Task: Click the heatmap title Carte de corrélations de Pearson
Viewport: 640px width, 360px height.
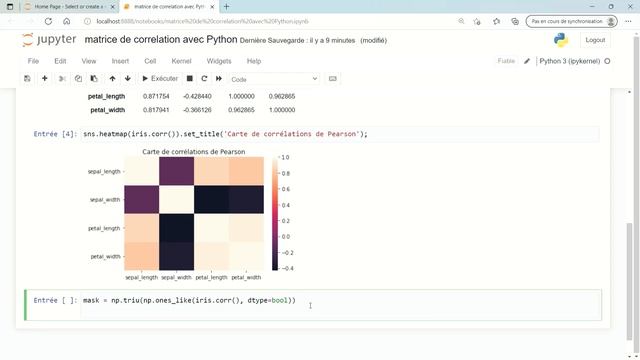Action: [193, 152]
